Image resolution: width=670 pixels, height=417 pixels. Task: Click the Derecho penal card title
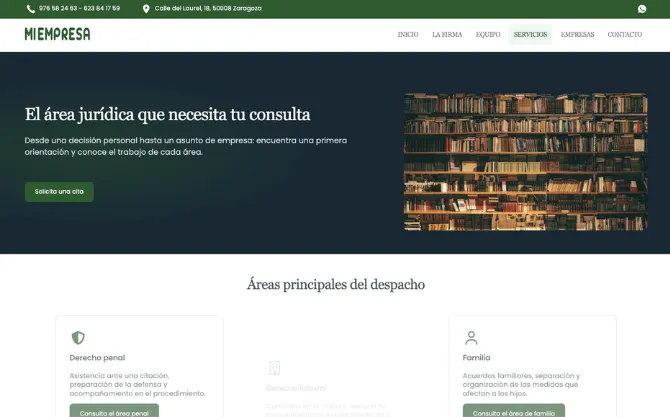click(x=97, y=358)
